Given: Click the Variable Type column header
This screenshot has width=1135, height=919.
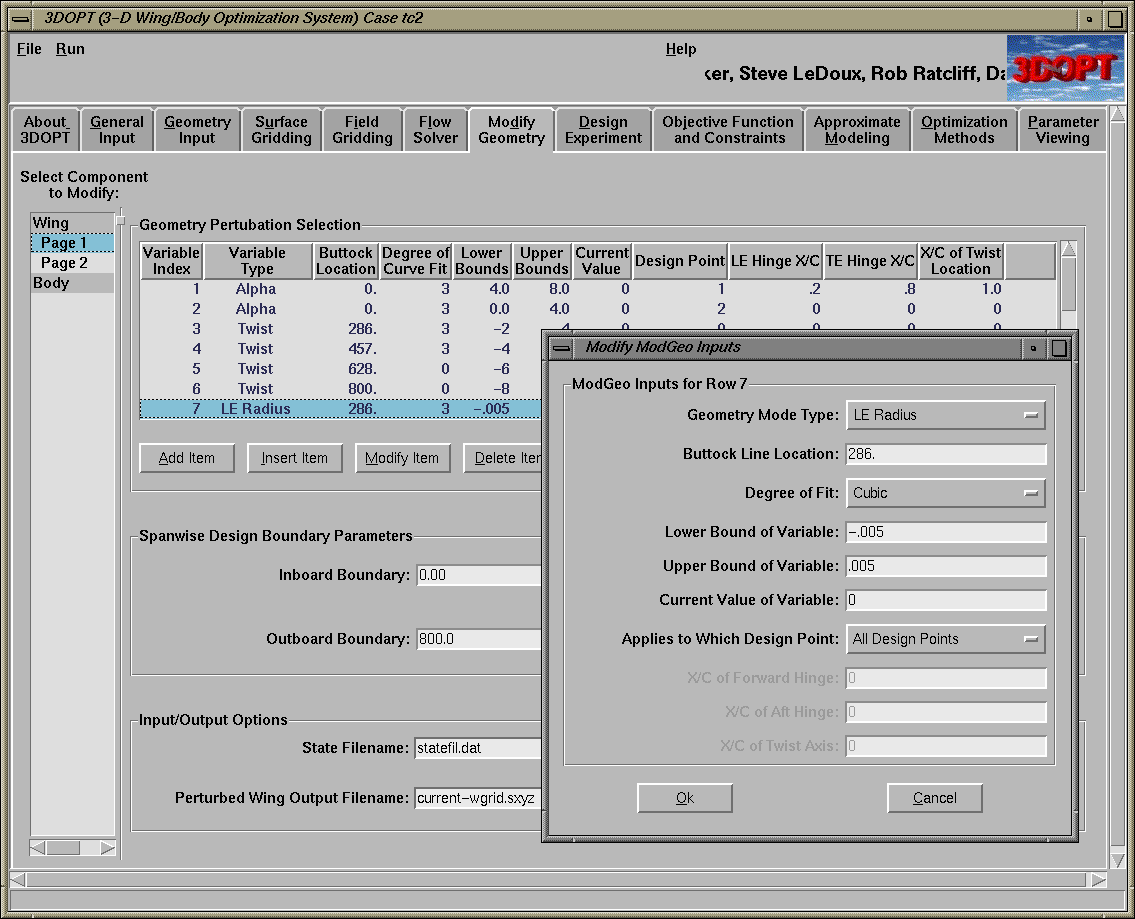Looking at the screenshot, I should pyautogui.click(x=258, y=261).
